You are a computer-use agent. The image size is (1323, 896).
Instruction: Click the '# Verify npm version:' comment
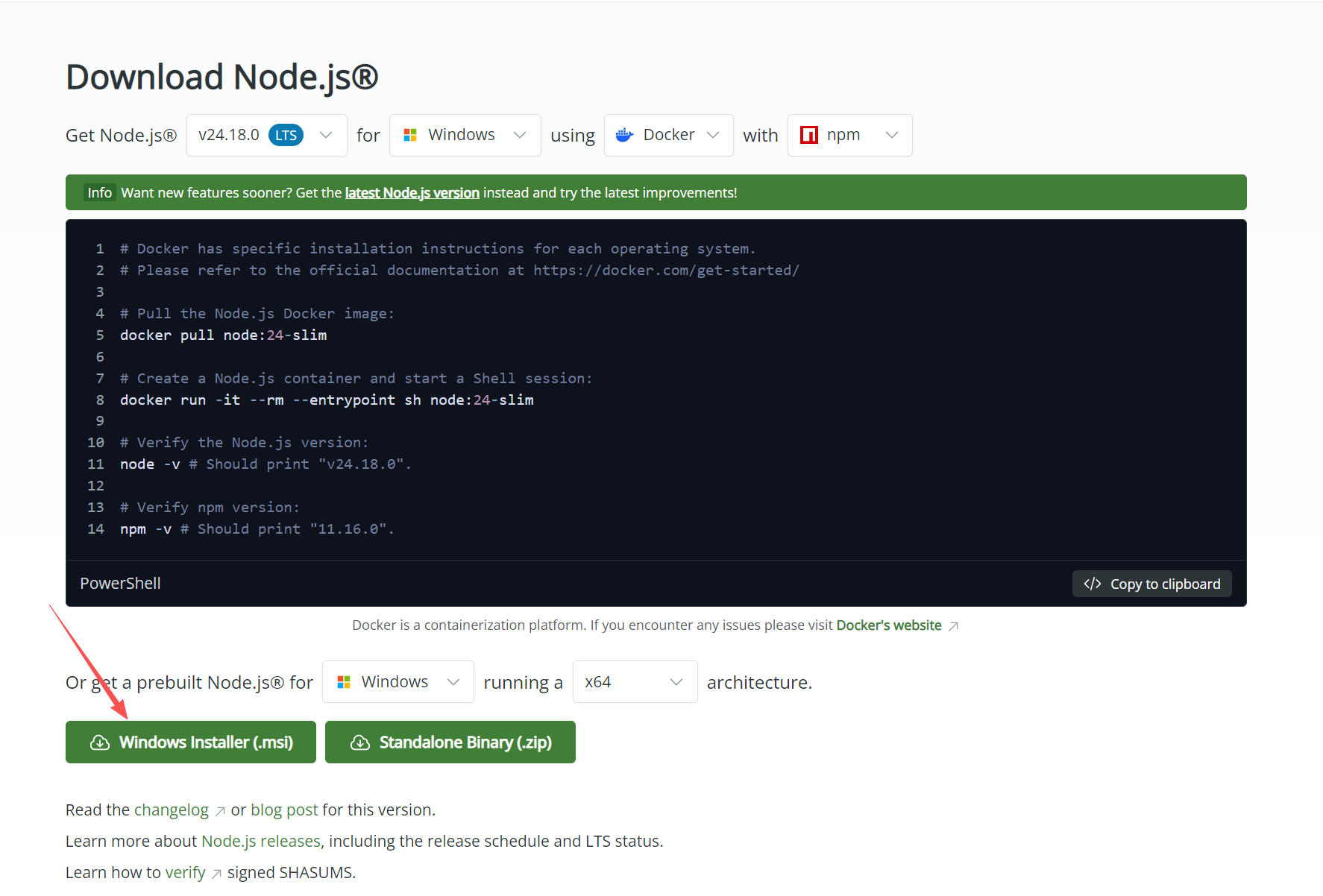tap(210, 507)
